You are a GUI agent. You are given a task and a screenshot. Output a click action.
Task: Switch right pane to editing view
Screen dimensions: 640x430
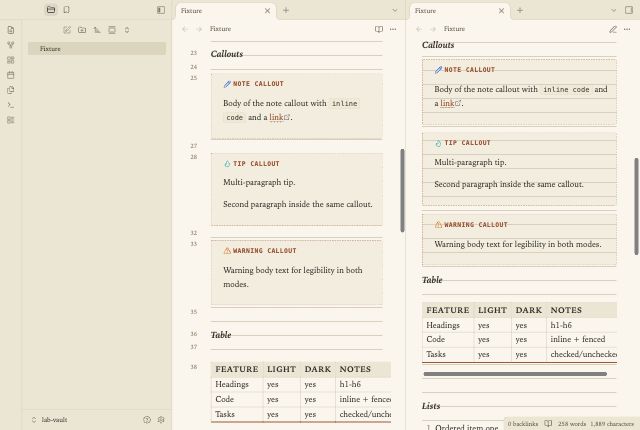point(613,29)
